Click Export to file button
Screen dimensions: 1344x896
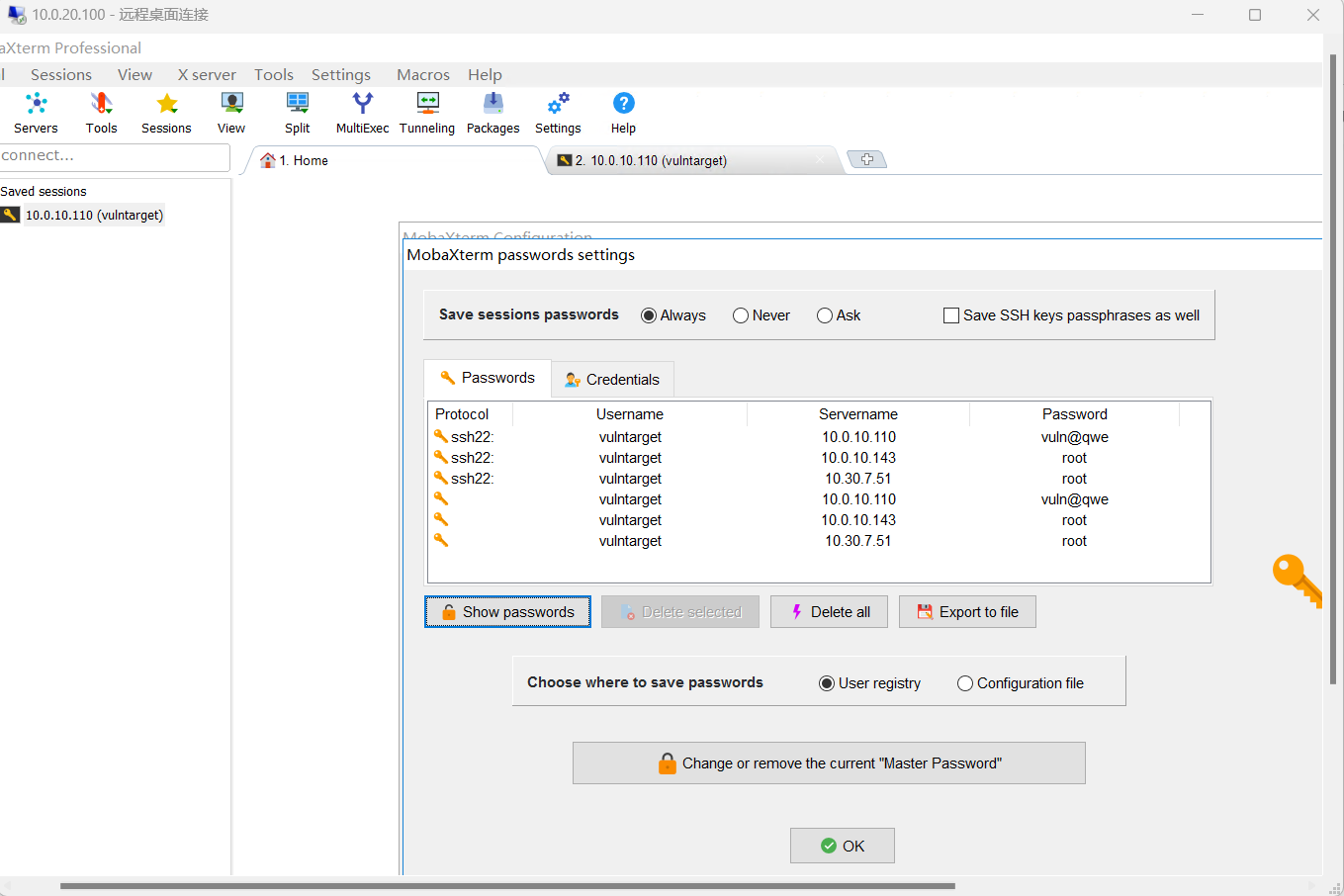(x=966, y=612)
